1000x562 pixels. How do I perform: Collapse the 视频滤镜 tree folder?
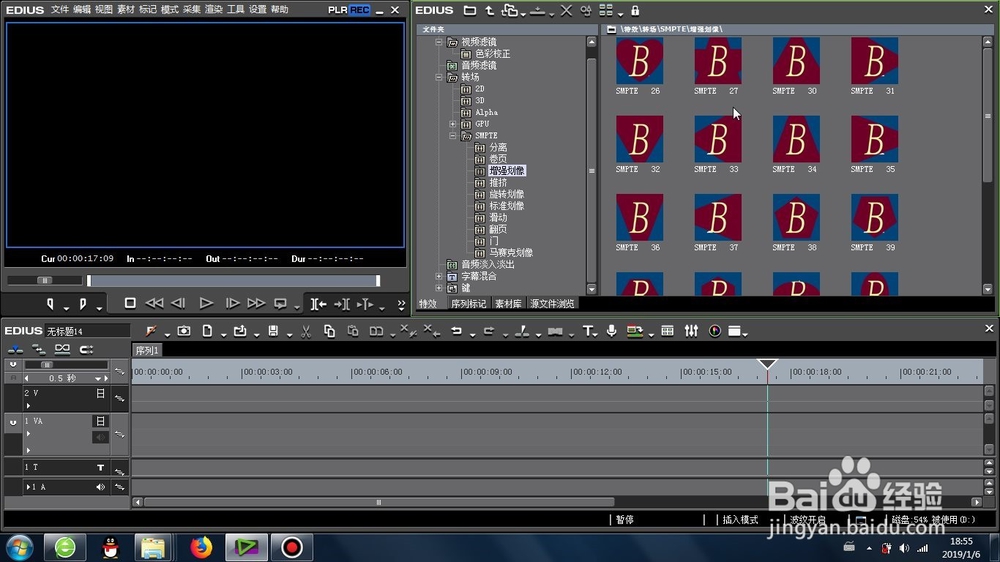coord(439,42)
